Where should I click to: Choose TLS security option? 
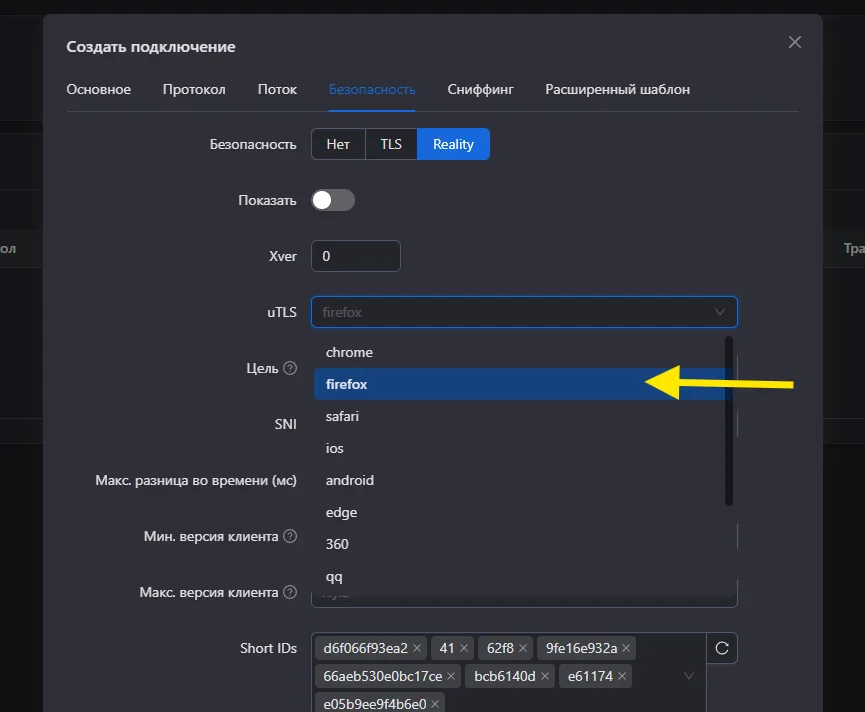click(x=391, y=144)
